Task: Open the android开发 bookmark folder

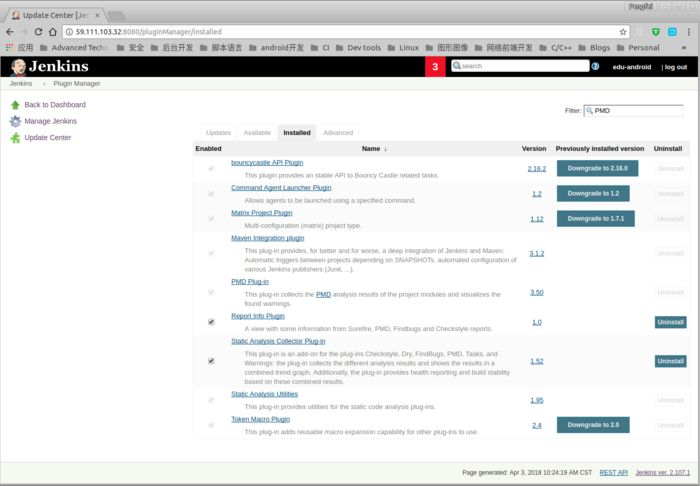Action: coord(277,47)
